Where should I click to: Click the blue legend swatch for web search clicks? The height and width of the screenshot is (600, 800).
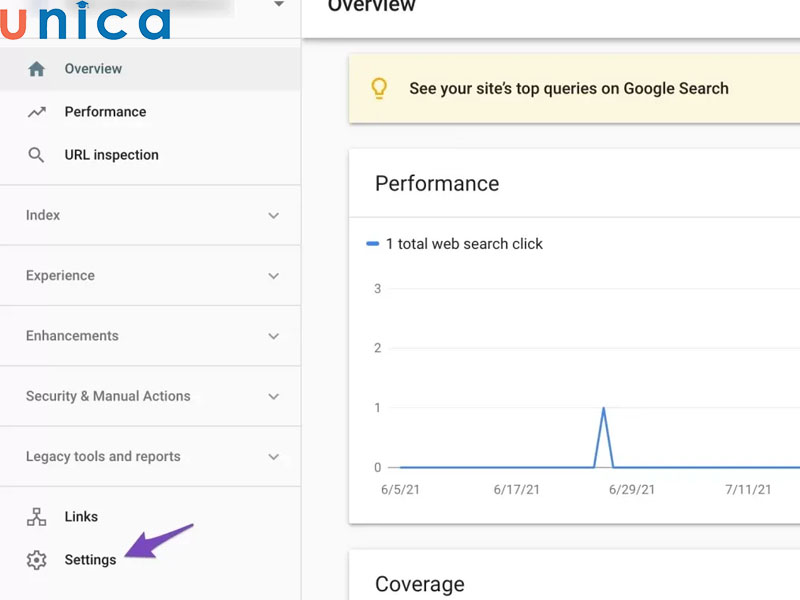tap(373, 244)
